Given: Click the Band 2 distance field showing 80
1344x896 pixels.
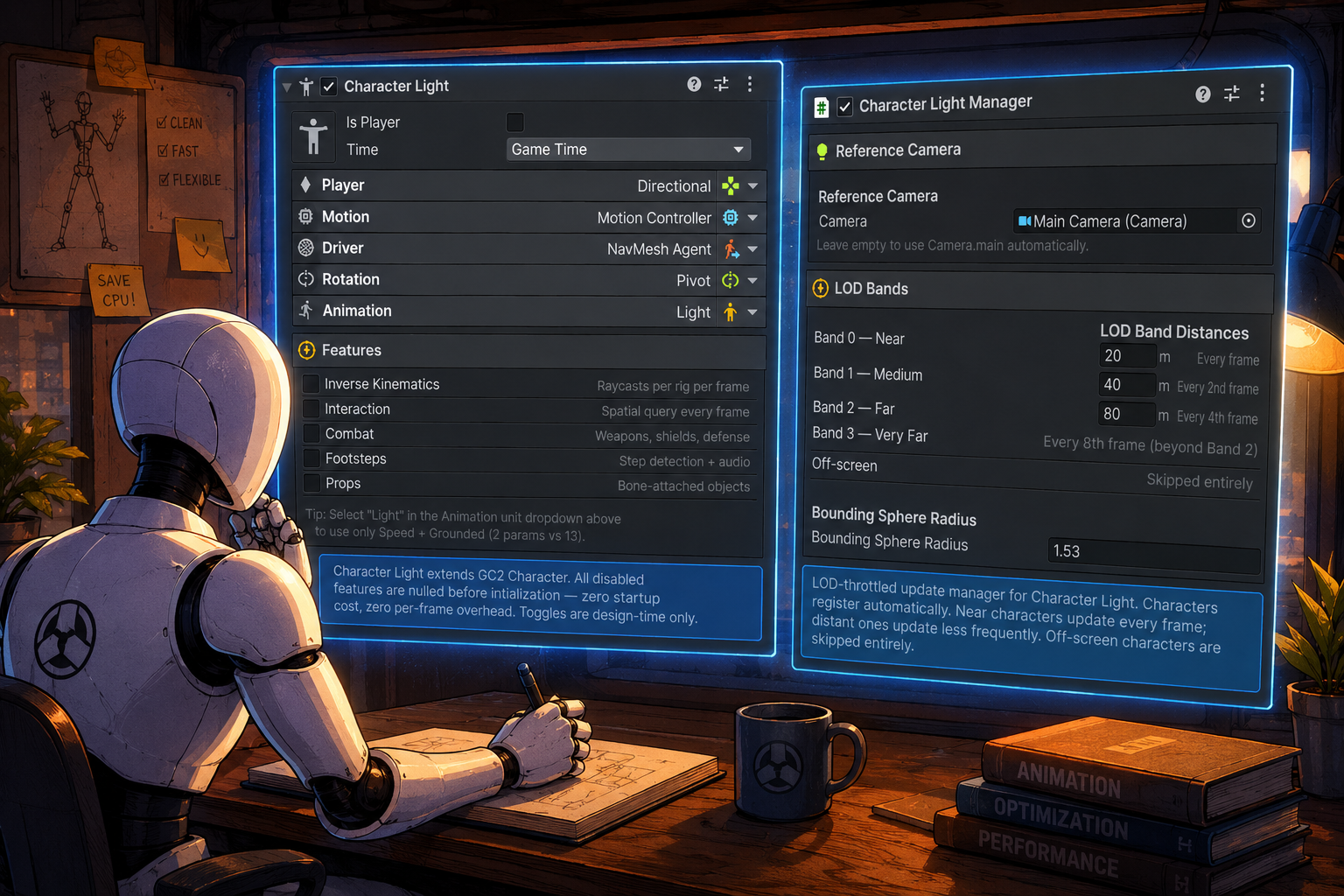Looking at the screenshot, I should coord(1127,414).
